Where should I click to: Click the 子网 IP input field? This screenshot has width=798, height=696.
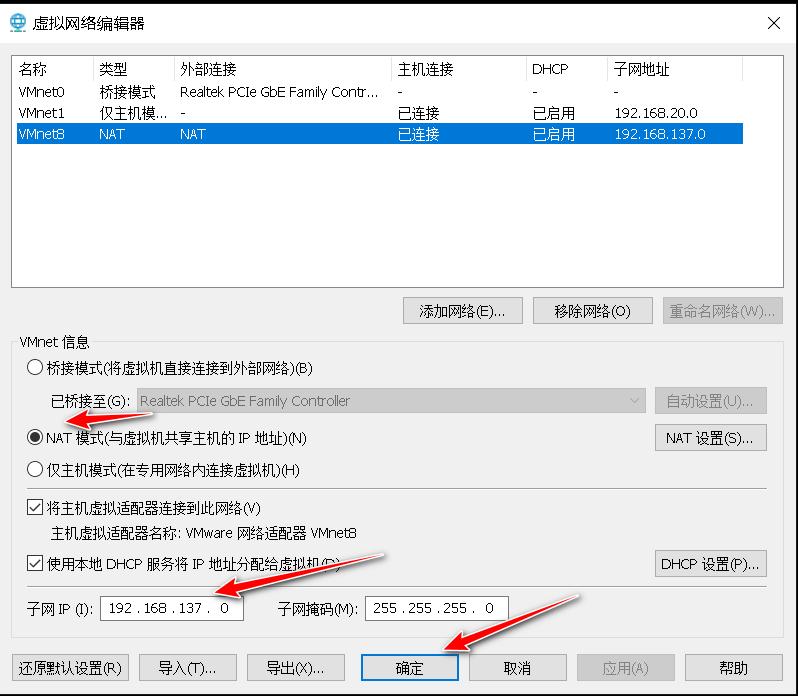172,608
